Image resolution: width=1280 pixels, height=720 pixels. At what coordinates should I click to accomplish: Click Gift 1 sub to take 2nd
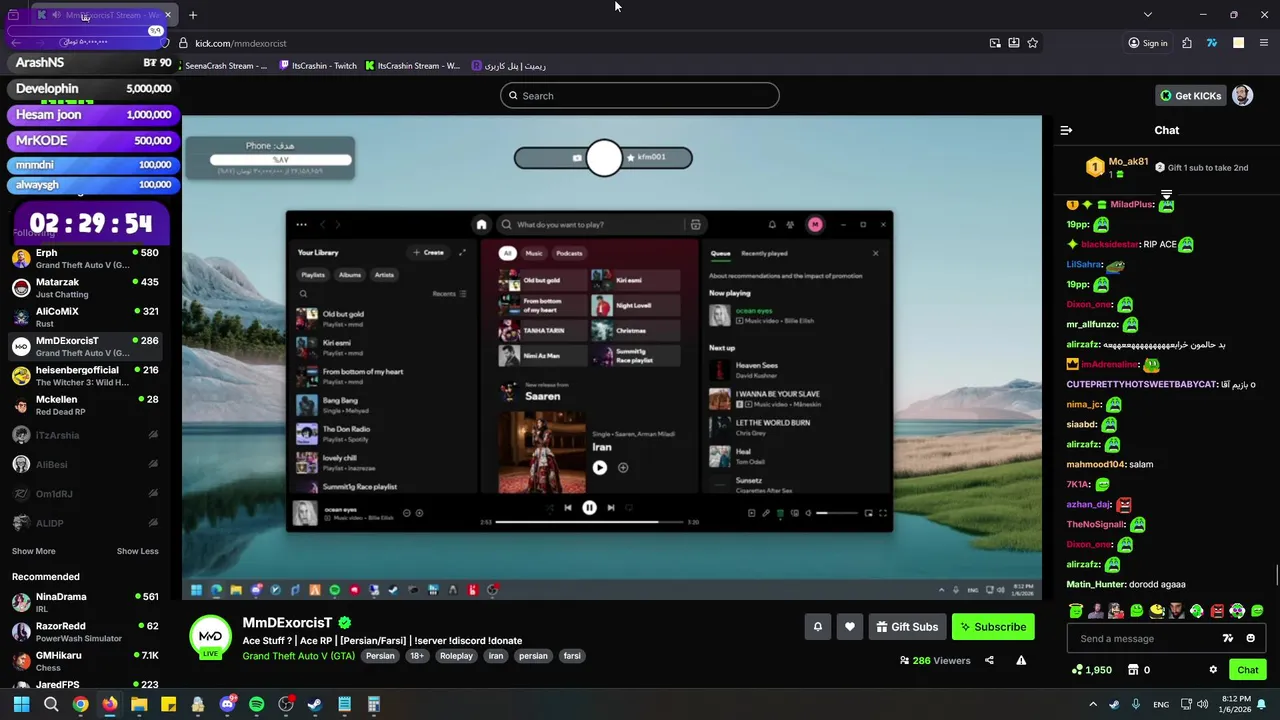coord(1202,168)
